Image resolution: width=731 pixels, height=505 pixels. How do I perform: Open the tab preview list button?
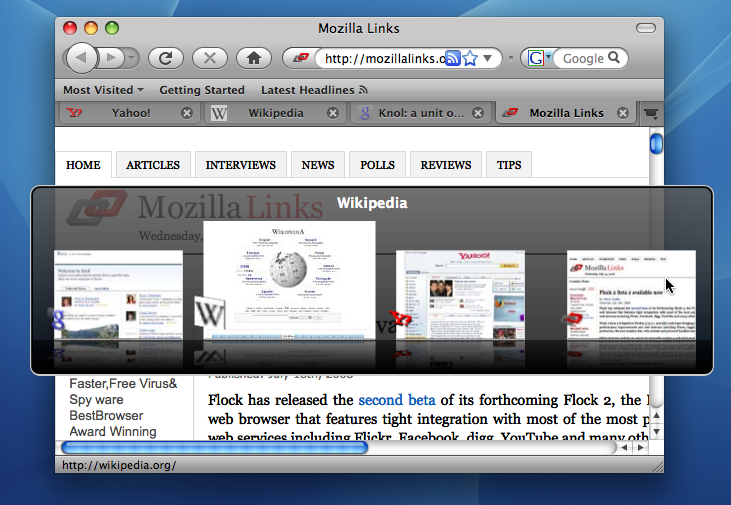(x=651, y=113)
